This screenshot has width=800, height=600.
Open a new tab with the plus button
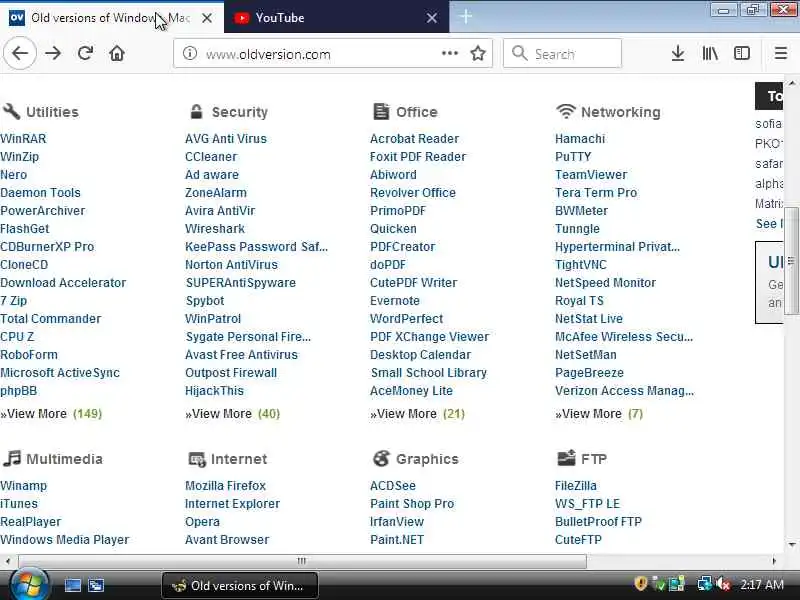[465, 16]
